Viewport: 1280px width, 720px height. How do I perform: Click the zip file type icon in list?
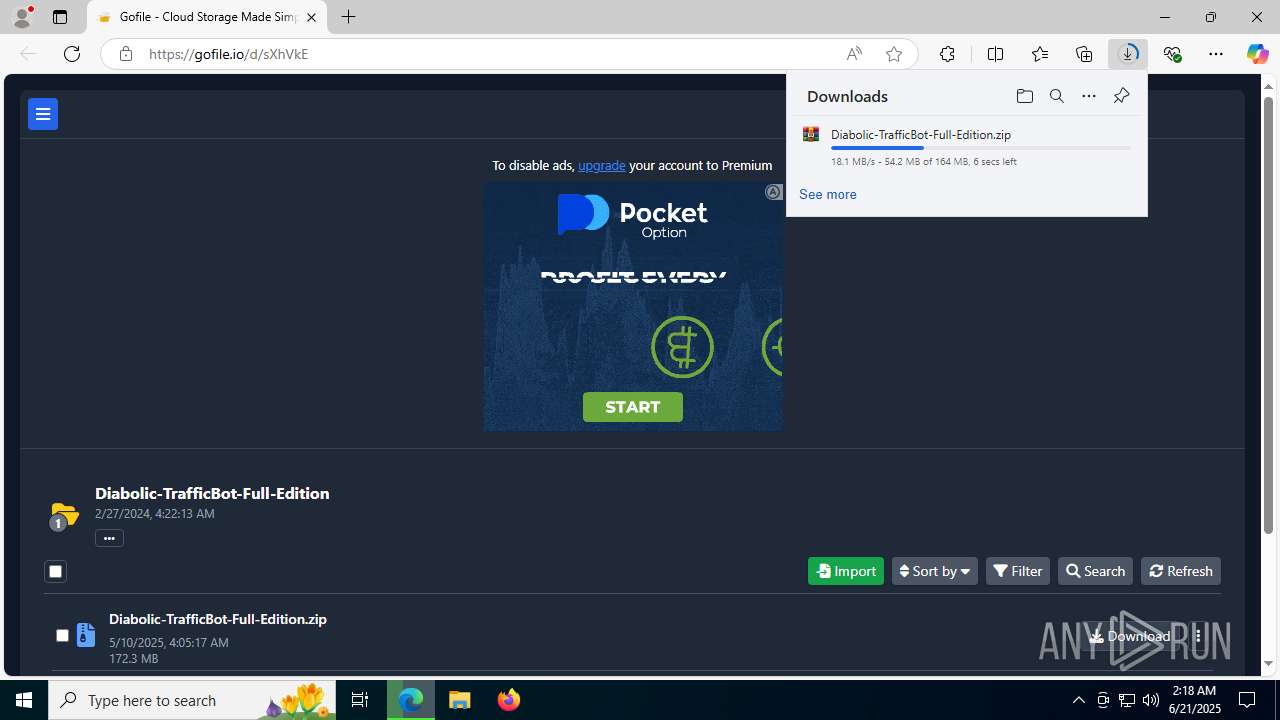(86, 635)
